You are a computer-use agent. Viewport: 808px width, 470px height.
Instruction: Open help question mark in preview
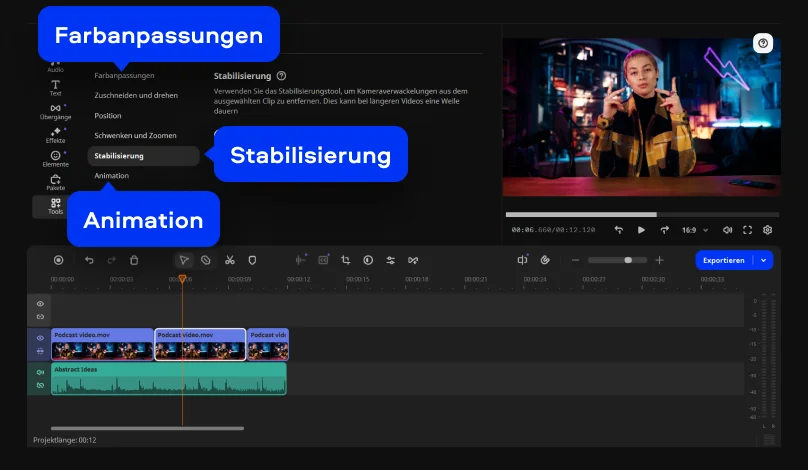[x=763, y=43]
